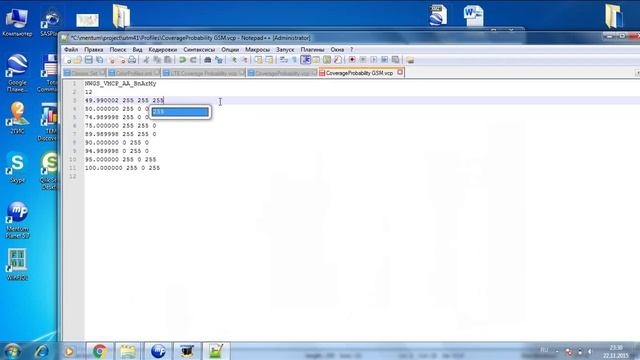Open the Окна menu
The height and width of the screenshot is (360, 640).
click(337, 49)
